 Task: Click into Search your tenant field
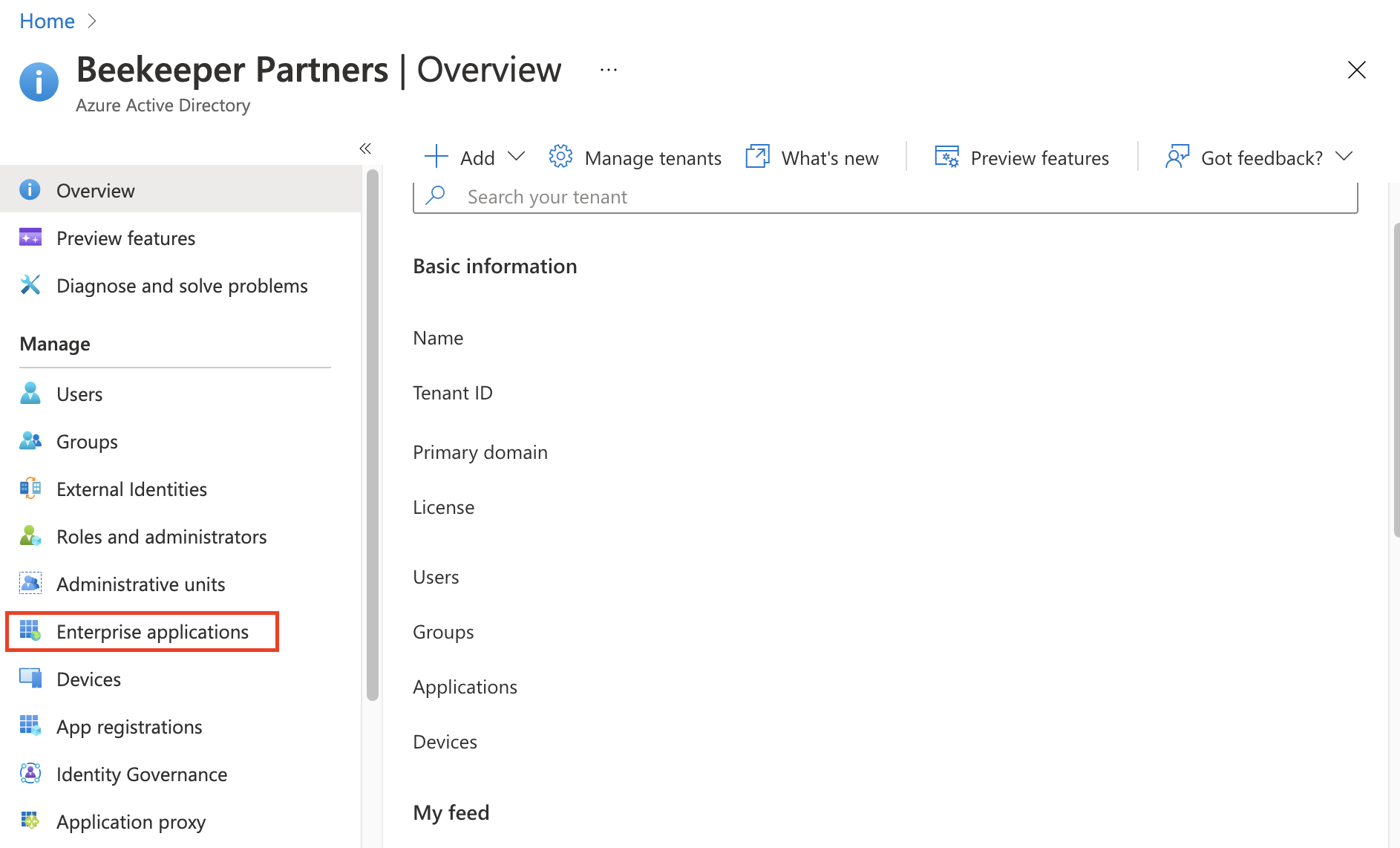point(885,197)
